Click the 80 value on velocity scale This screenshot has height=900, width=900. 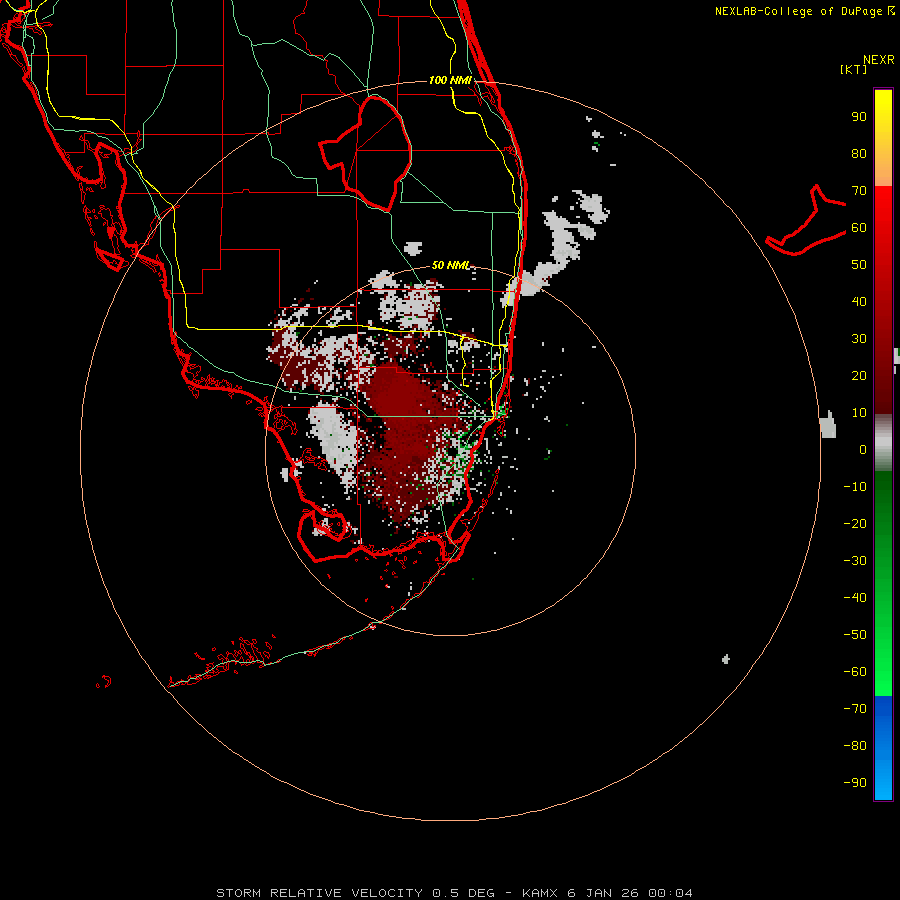(x=859, y=154)
